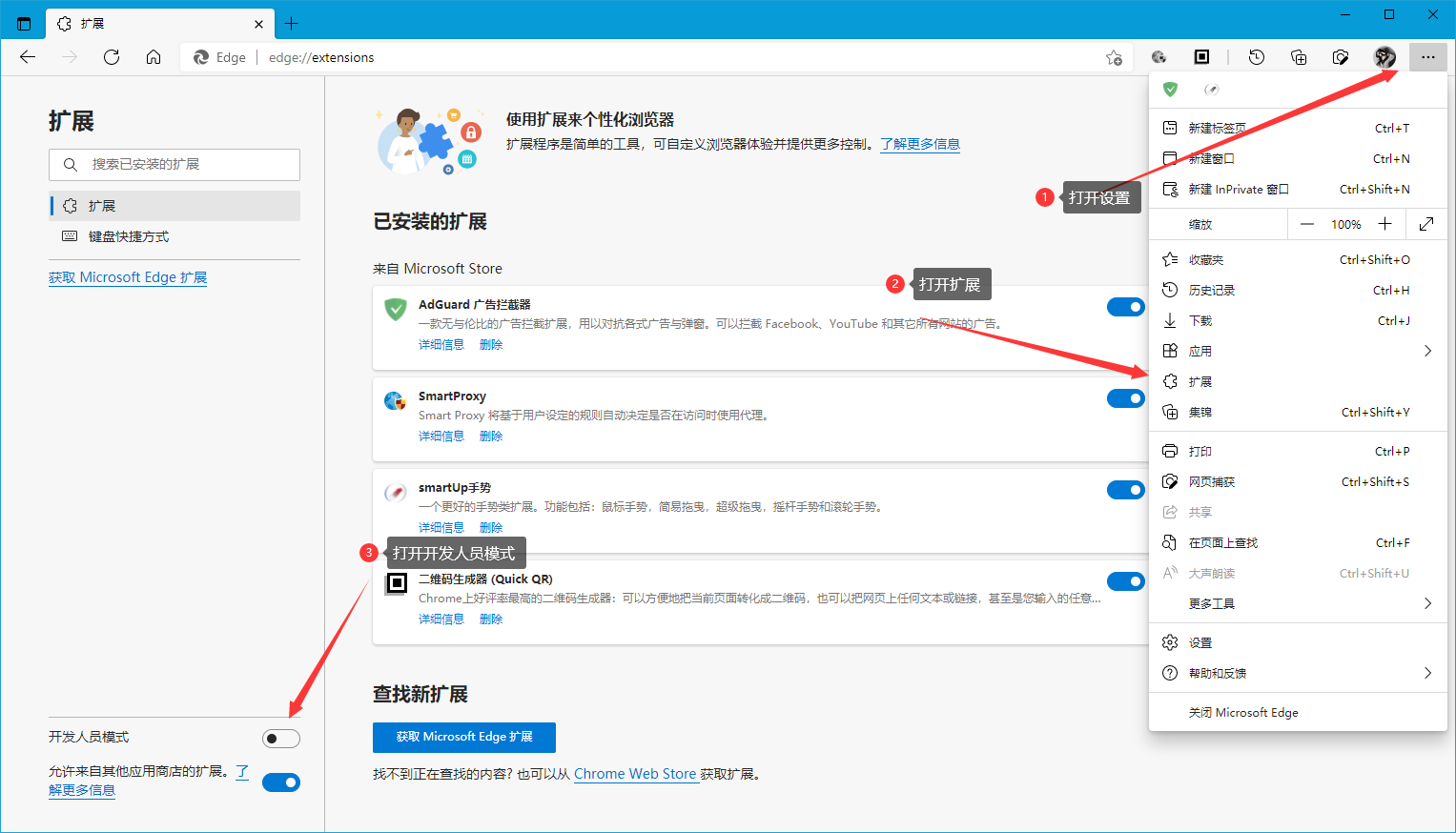Screen dimensions: 1456x833
Task: Zoom out with the minus button
Action: 1307,224
